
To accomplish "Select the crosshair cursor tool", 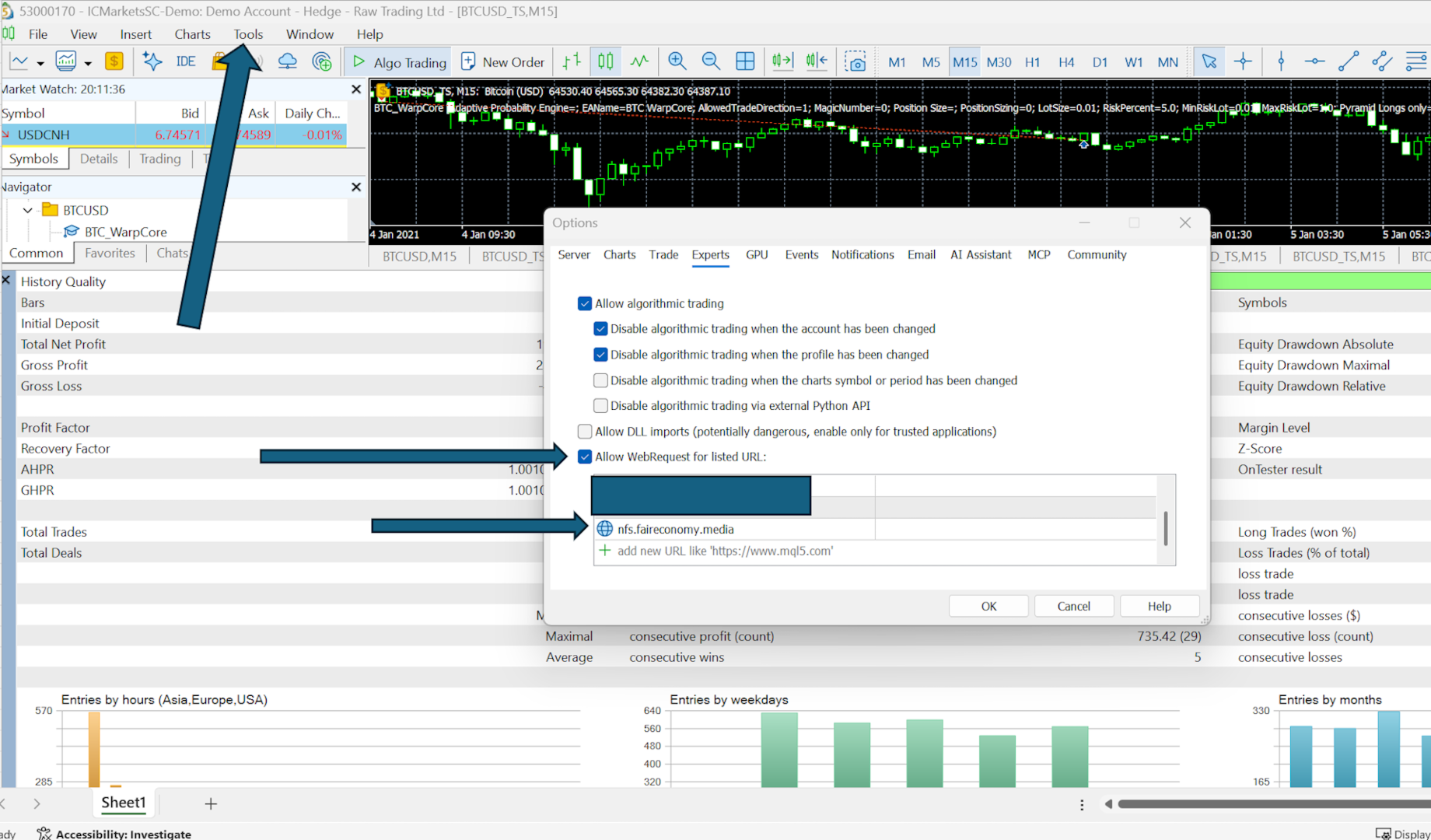I will click(1243, 61).
